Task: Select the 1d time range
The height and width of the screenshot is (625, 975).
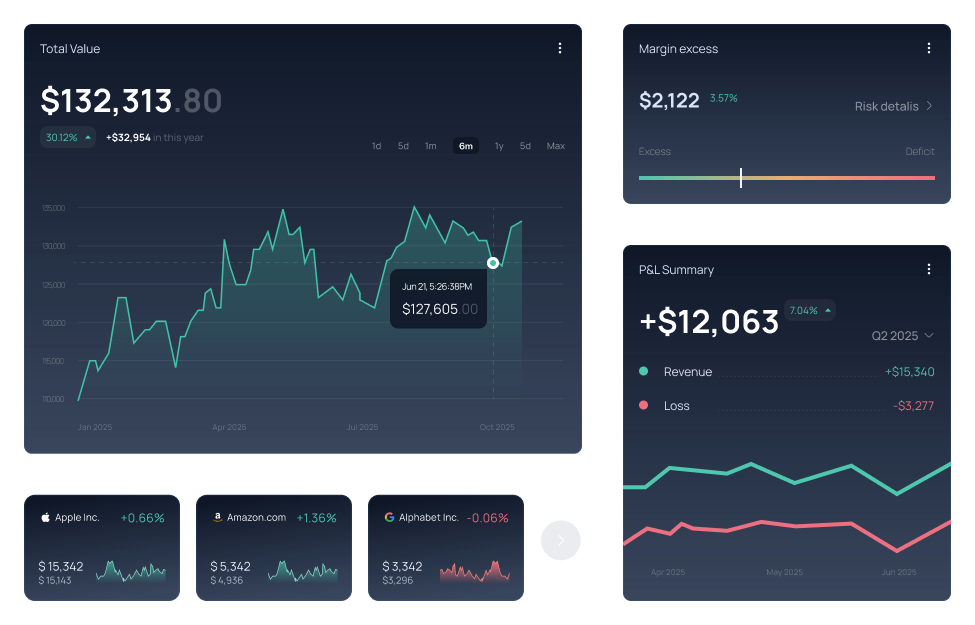Action: [376, 146]
